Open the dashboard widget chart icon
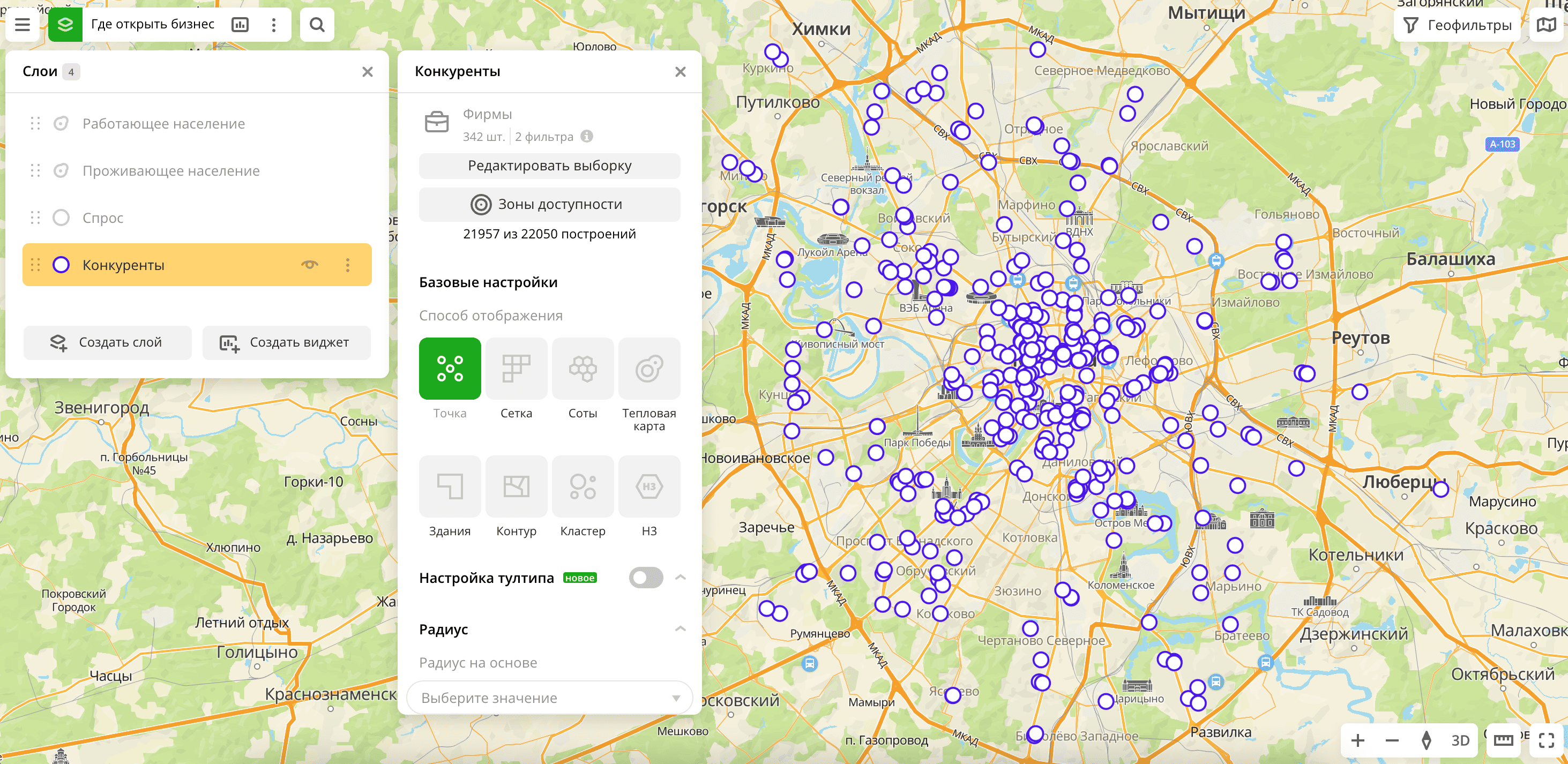Image resolution: width=1568 pixels, height=764 pixels. [x=241, y=25]
